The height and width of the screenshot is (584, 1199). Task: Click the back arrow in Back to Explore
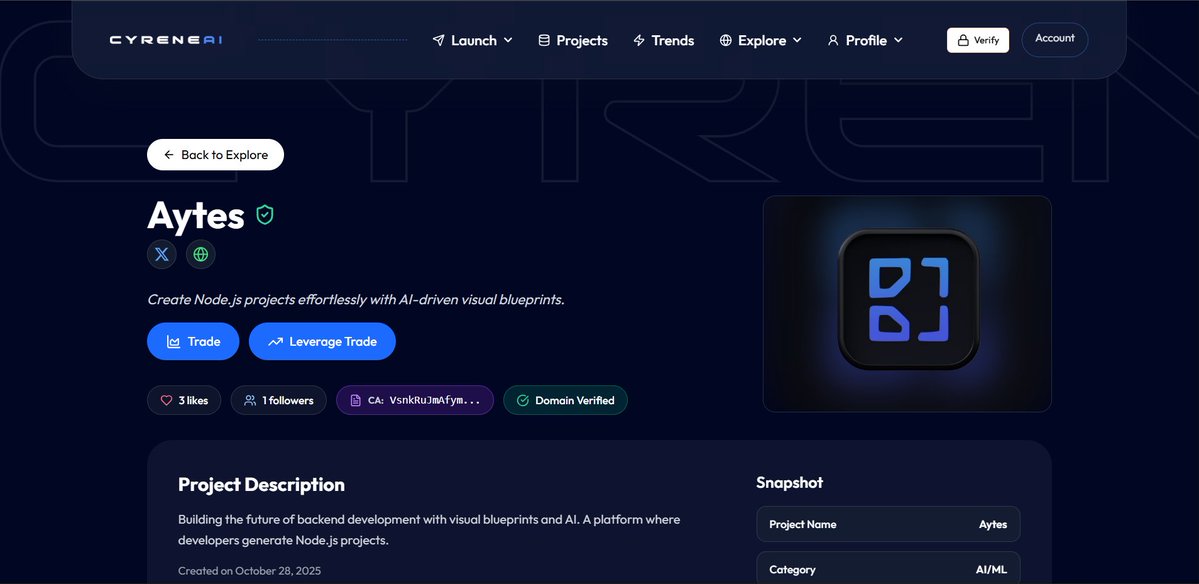coord(169,154)
